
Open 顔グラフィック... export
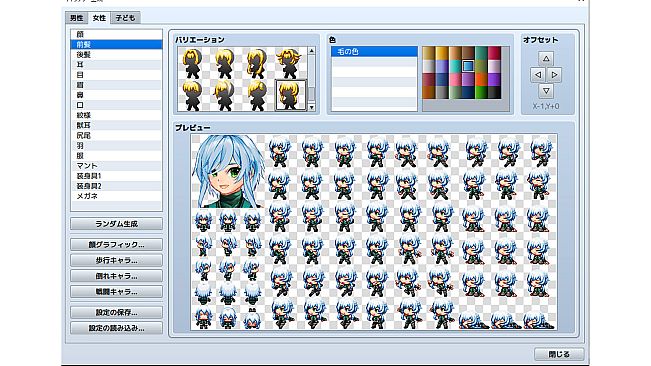(116, 245)
